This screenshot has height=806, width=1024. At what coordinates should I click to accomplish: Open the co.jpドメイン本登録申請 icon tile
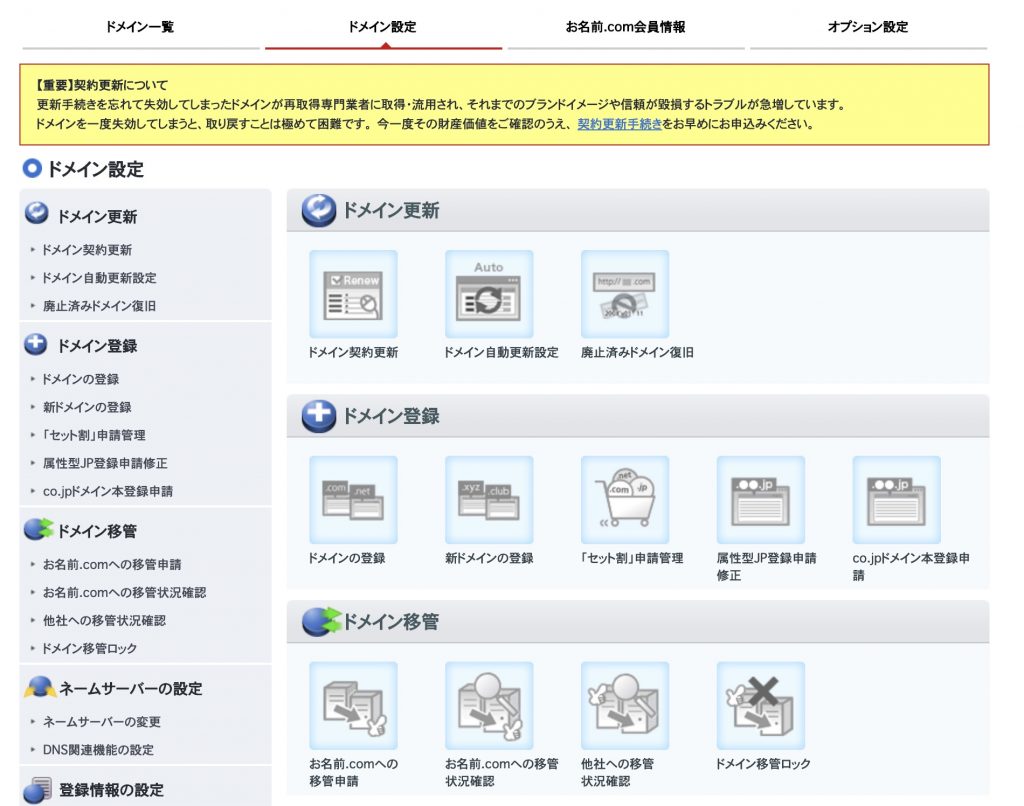click(897, 500)
